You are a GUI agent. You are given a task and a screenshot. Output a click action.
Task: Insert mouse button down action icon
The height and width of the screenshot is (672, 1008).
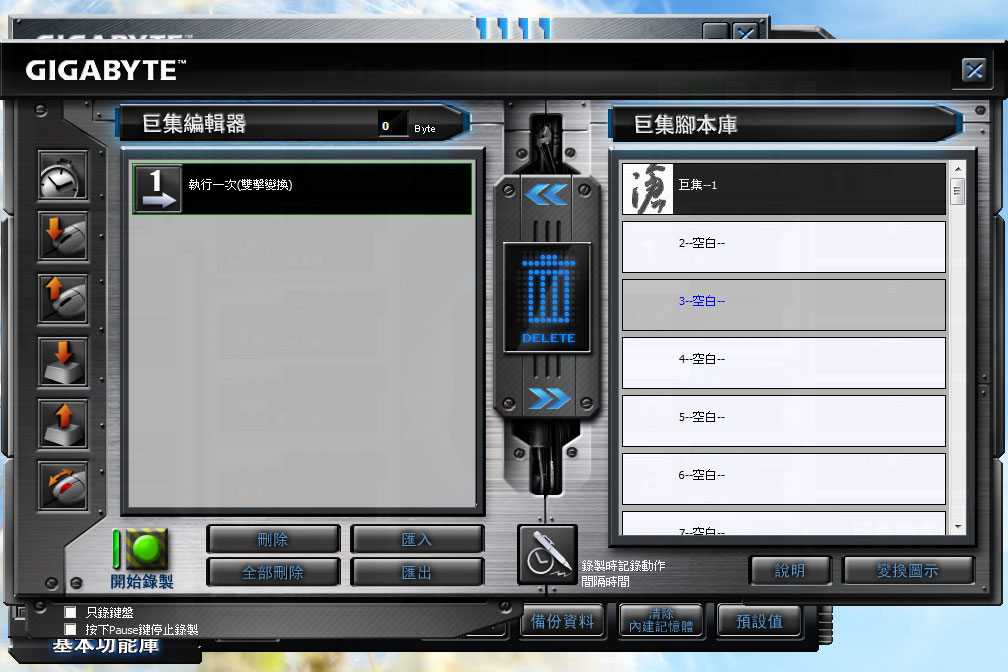(x=62, y=237)
